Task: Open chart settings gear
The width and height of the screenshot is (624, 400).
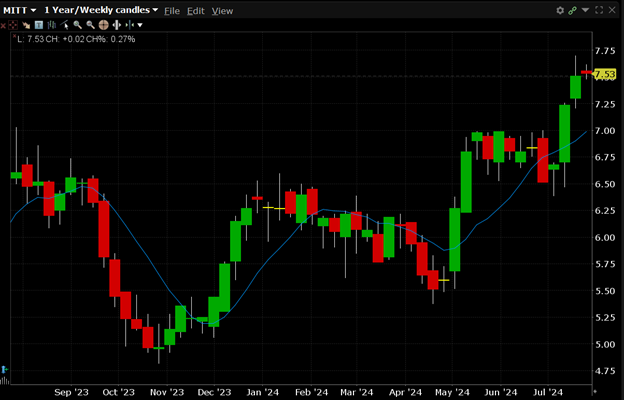Action: tap(560, 10)
